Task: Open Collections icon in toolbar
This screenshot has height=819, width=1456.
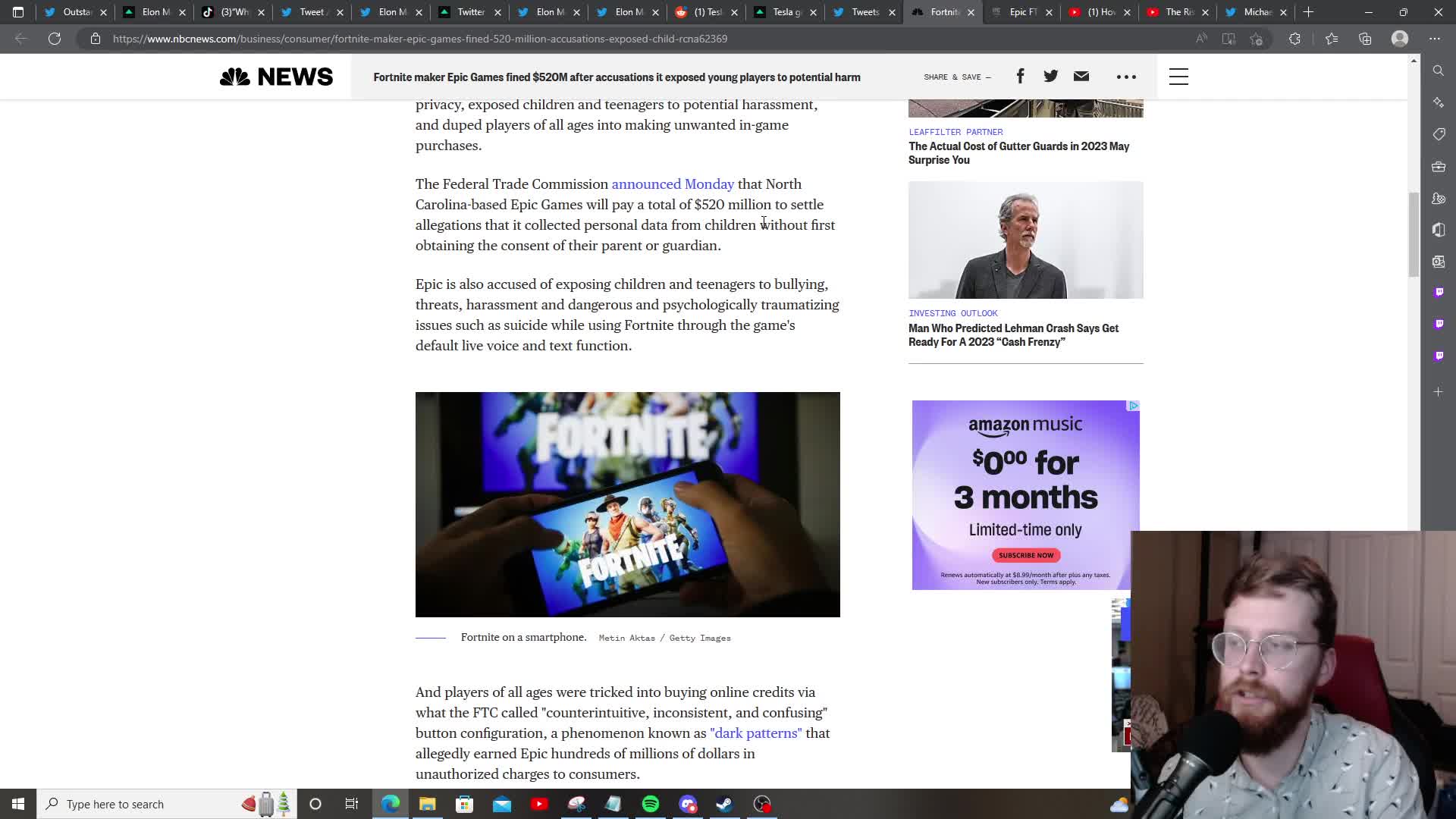Action: pyautogui.click(x=1365, y=39)
